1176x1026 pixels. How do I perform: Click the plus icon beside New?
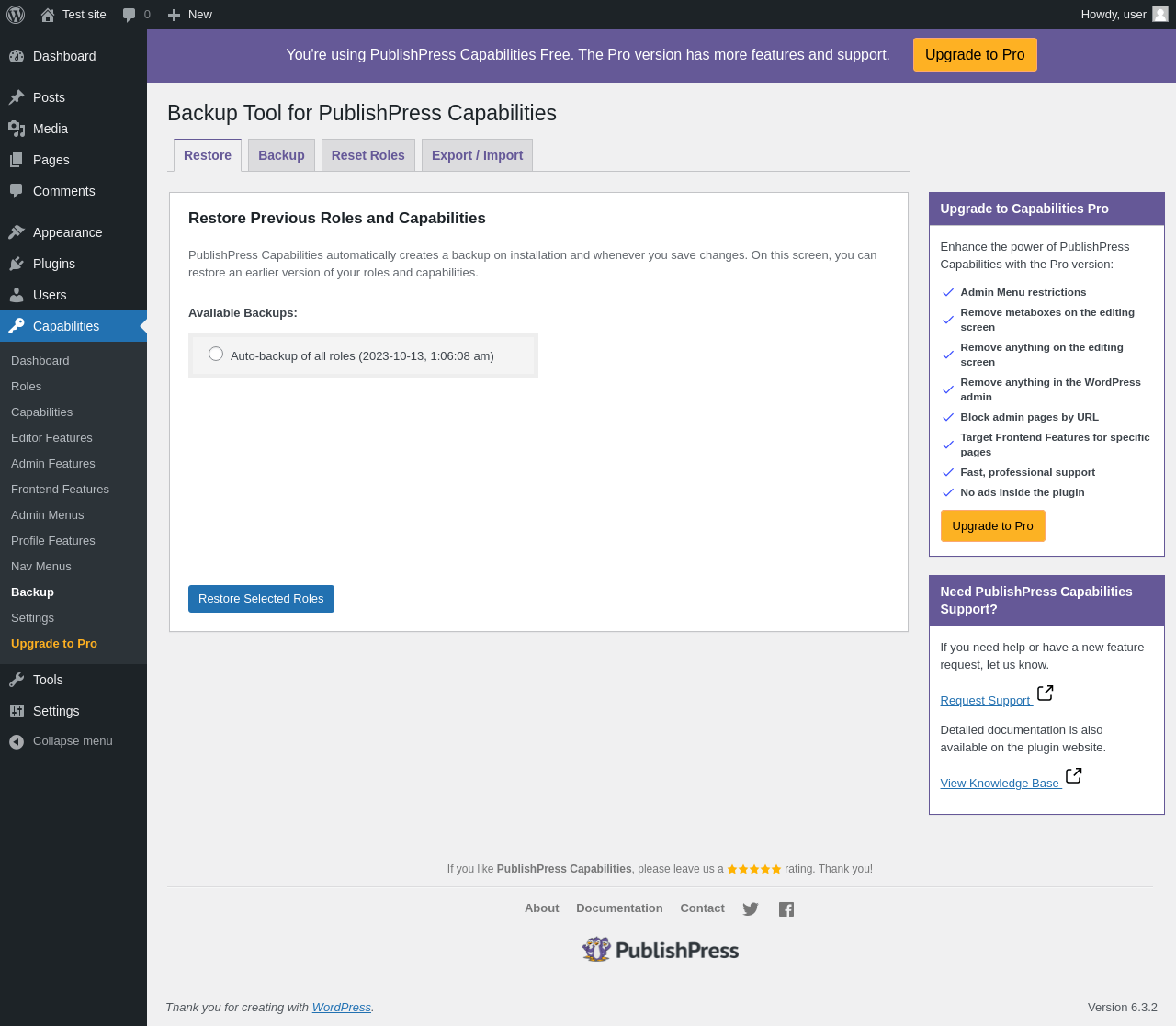click(x=174, y=15)
